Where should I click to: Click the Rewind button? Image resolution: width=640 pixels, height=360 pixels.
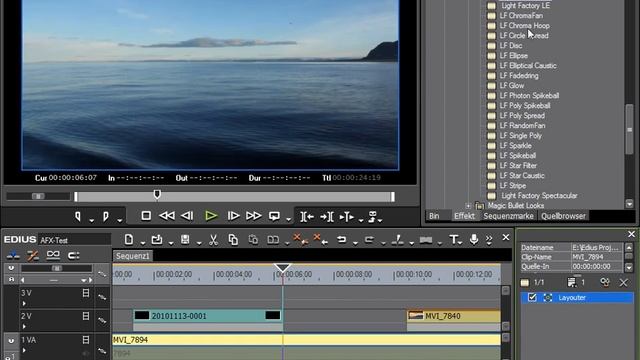167,216
